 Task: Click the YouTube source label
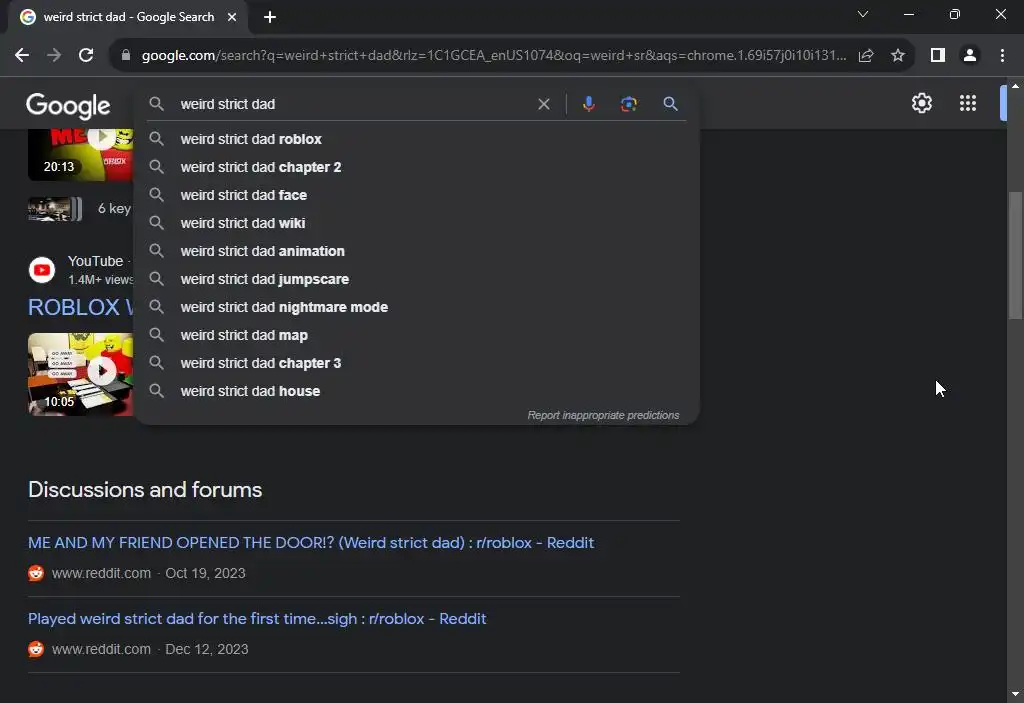click(x=95, y=261)
